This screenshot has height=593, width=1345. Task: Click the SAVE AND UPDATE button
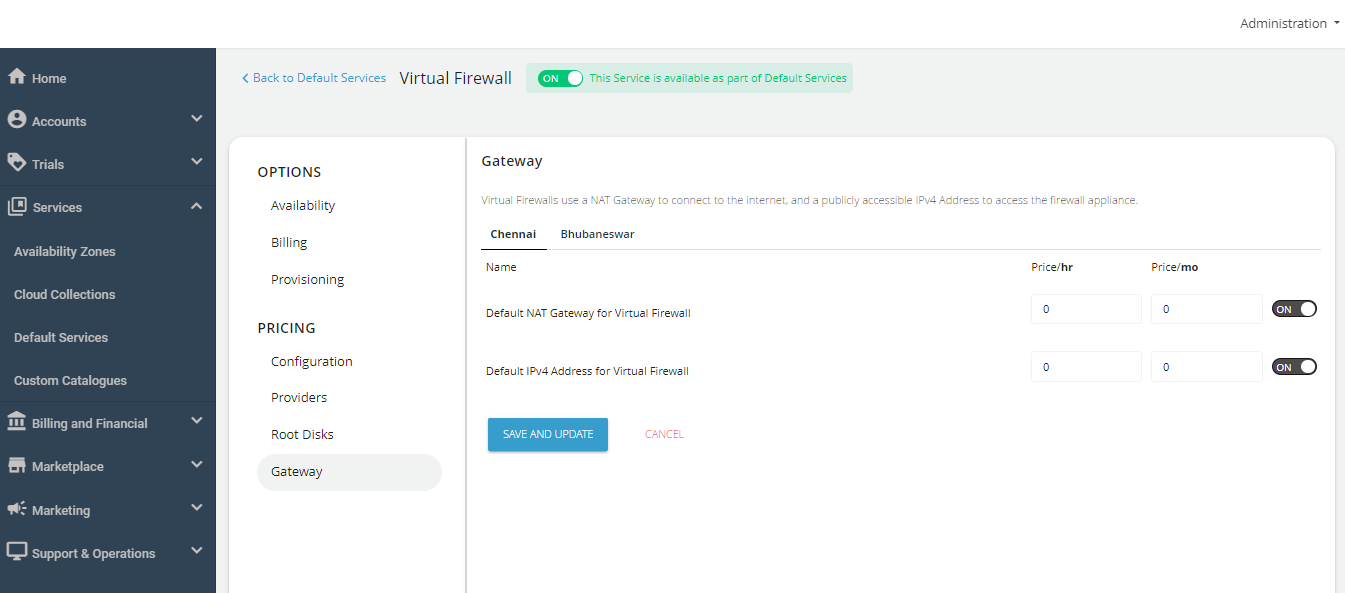(547, 434)
